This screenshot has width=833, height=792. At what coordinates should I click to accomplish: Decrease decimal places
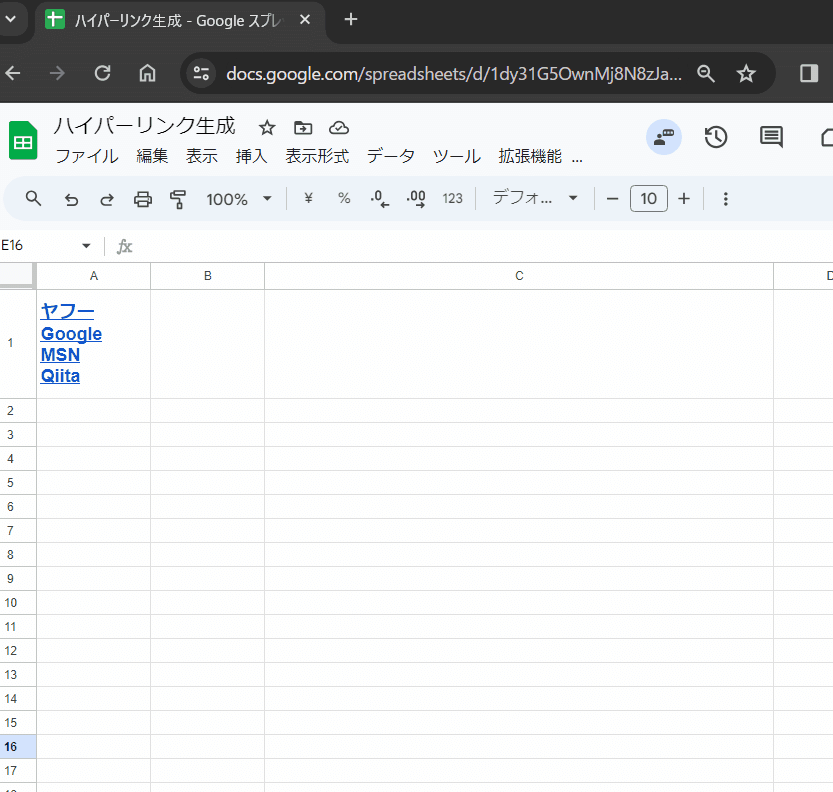[379, 199]
